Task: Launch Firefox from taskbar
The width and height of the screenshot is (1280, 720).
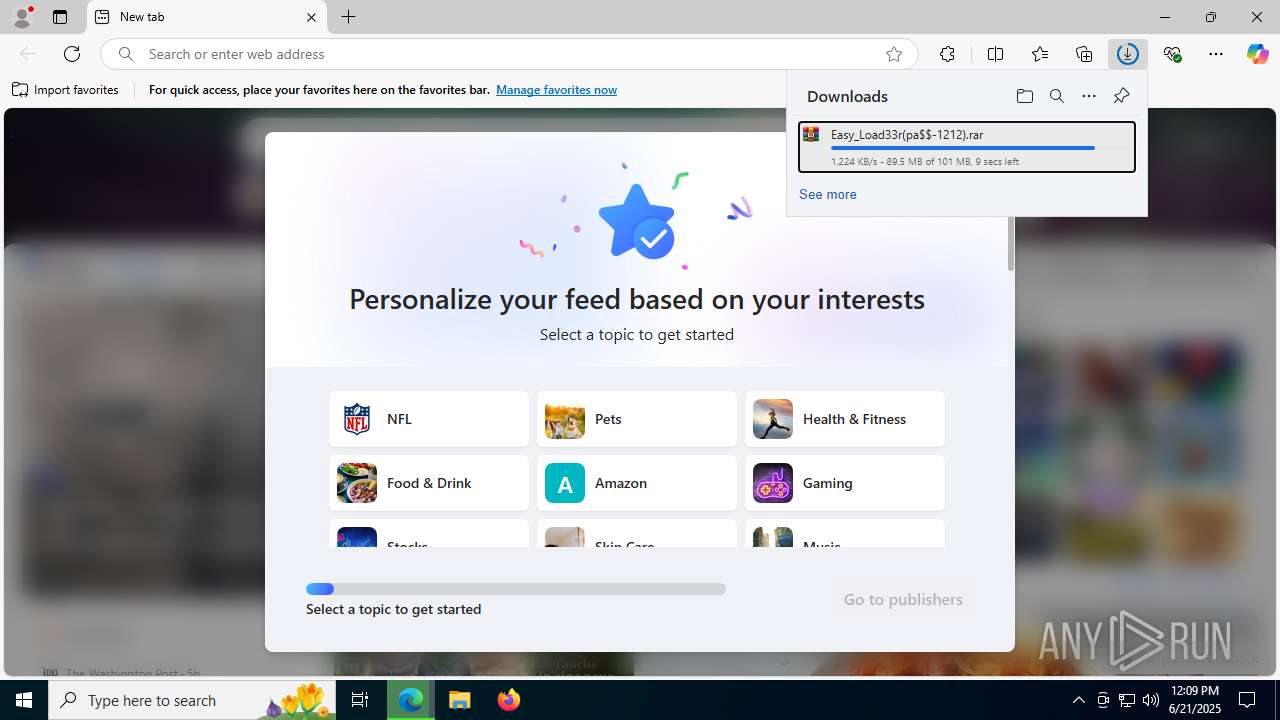Action: pos(509,700)
